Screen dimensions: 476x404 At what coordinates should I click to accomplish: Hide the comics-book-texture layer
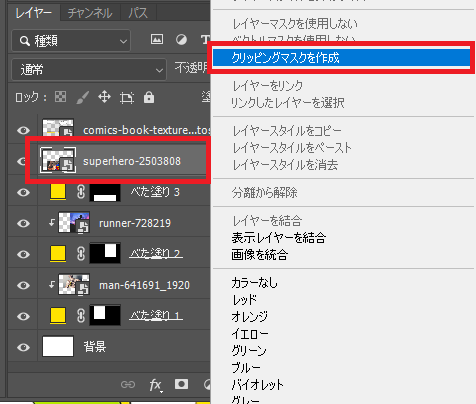pos(23,130)
